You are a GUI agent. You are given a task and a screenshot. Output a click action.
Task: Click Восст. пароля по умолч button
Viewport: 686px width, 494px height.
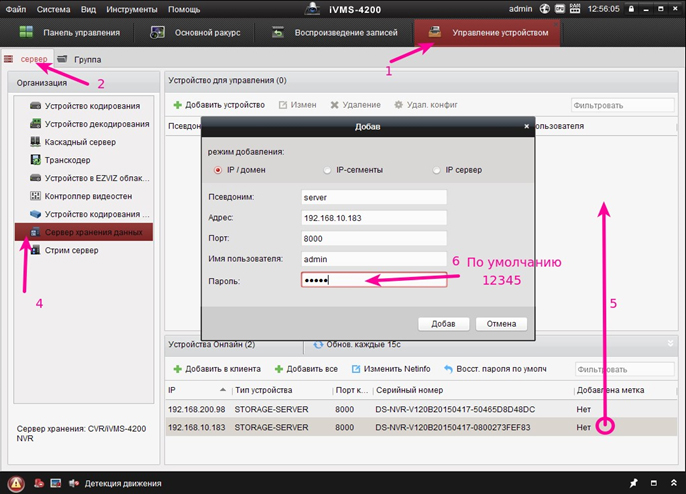[x=495, y=369]
